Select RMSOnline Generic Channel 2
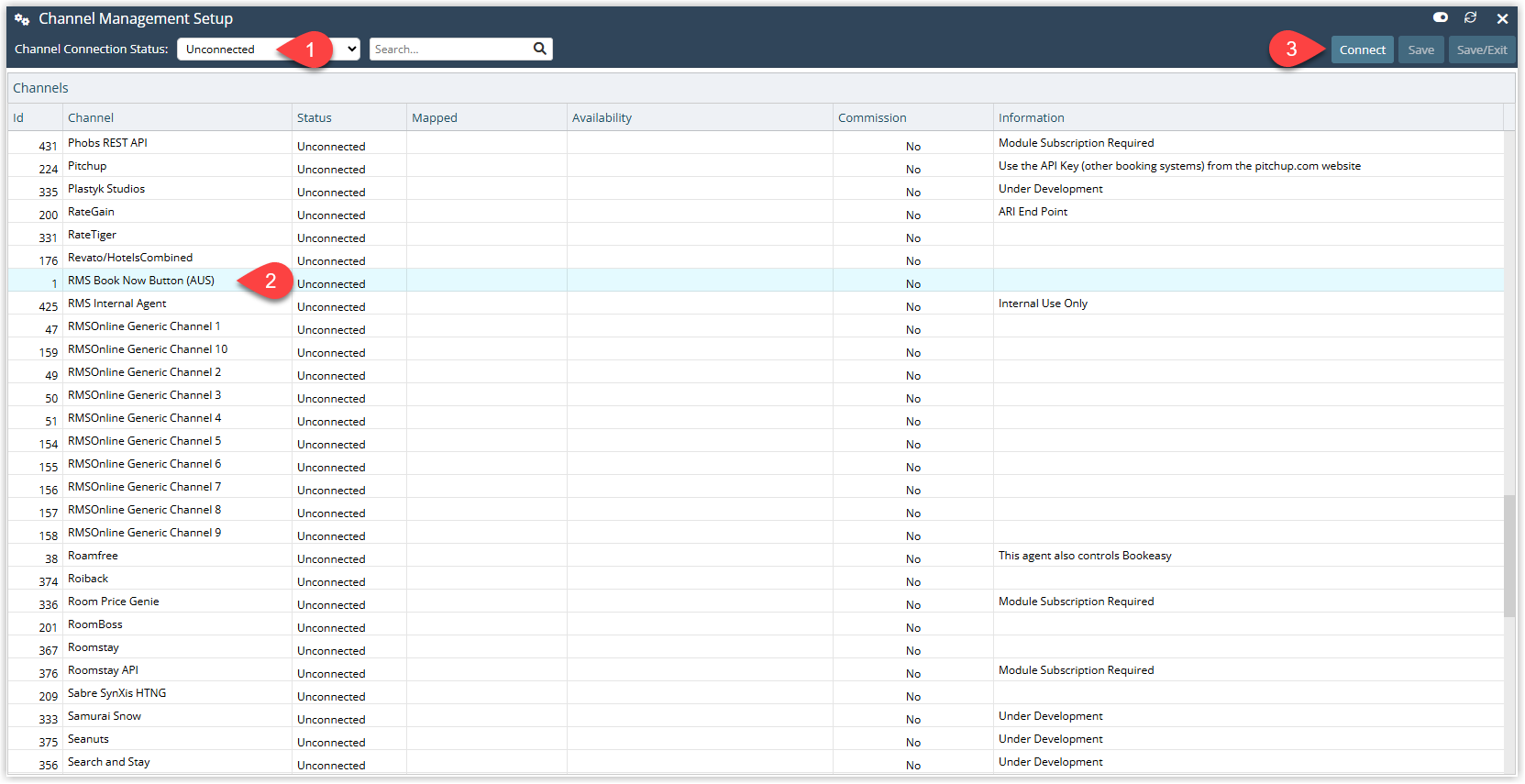1525x784 pixels. pyautogui.click(x=144, y=372)
